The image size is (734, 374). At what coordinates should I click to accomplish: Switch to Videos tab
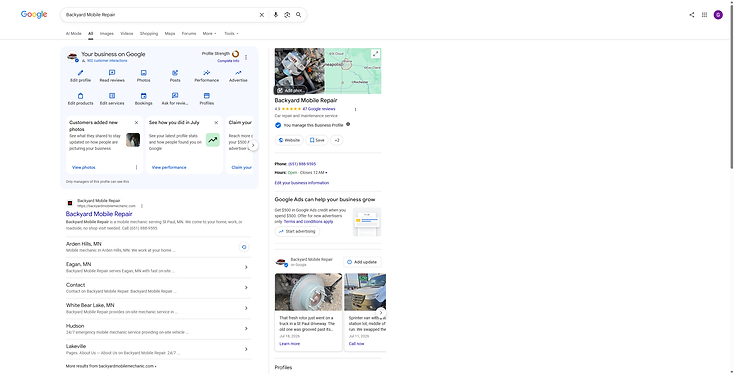coord(127,34)
